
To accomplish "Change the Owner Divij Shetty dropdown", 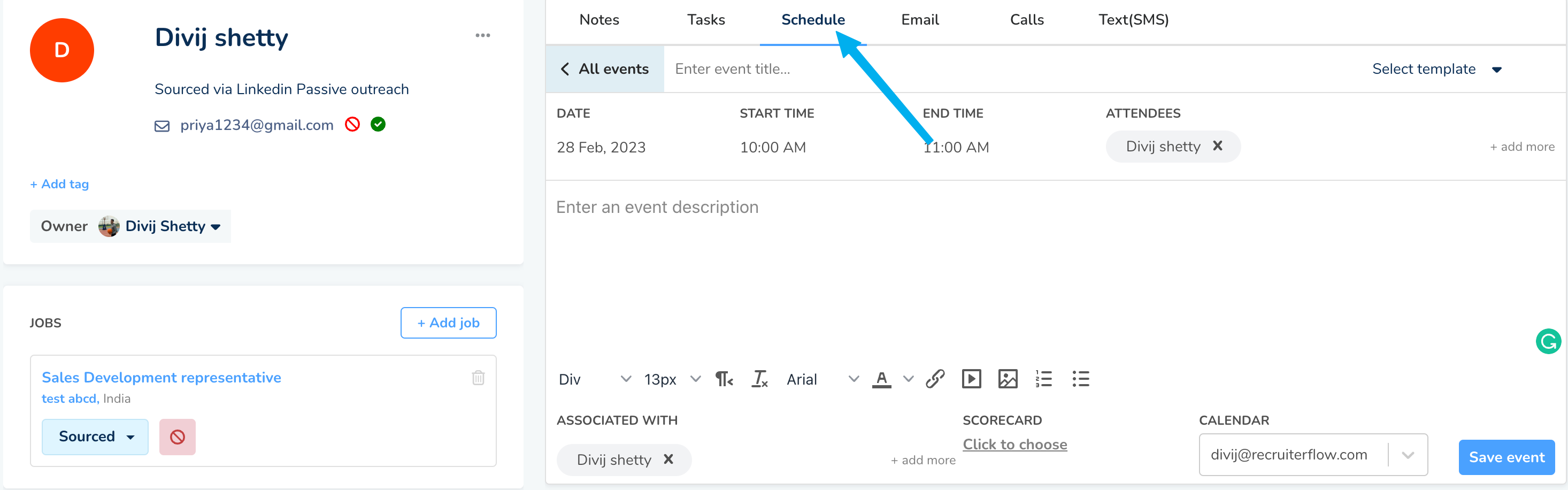I will tap(172, 226).
